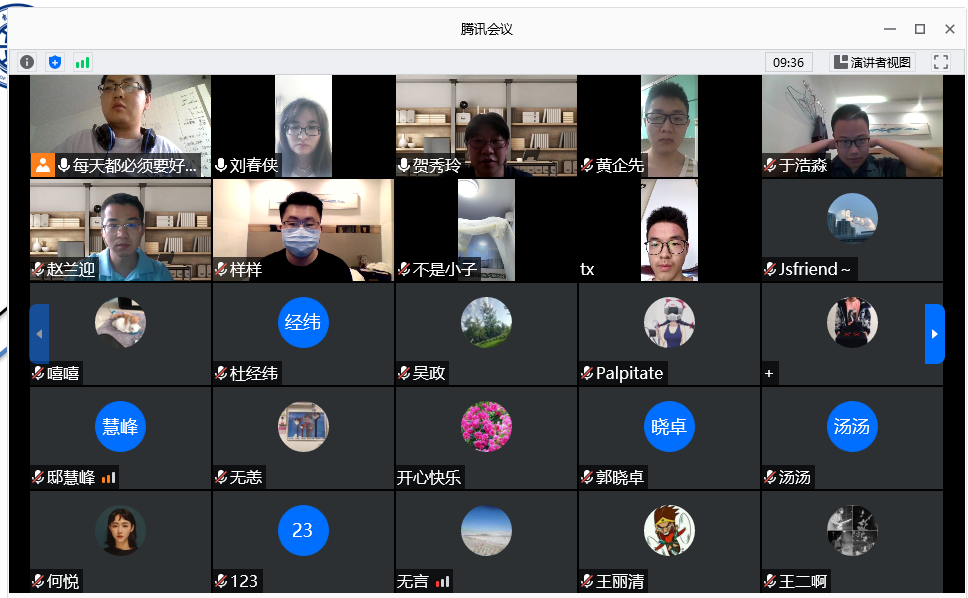Viewport: 968px width, 598px height.
Task: Click 刘春侠's microphone icon
Action: (221, 165)
